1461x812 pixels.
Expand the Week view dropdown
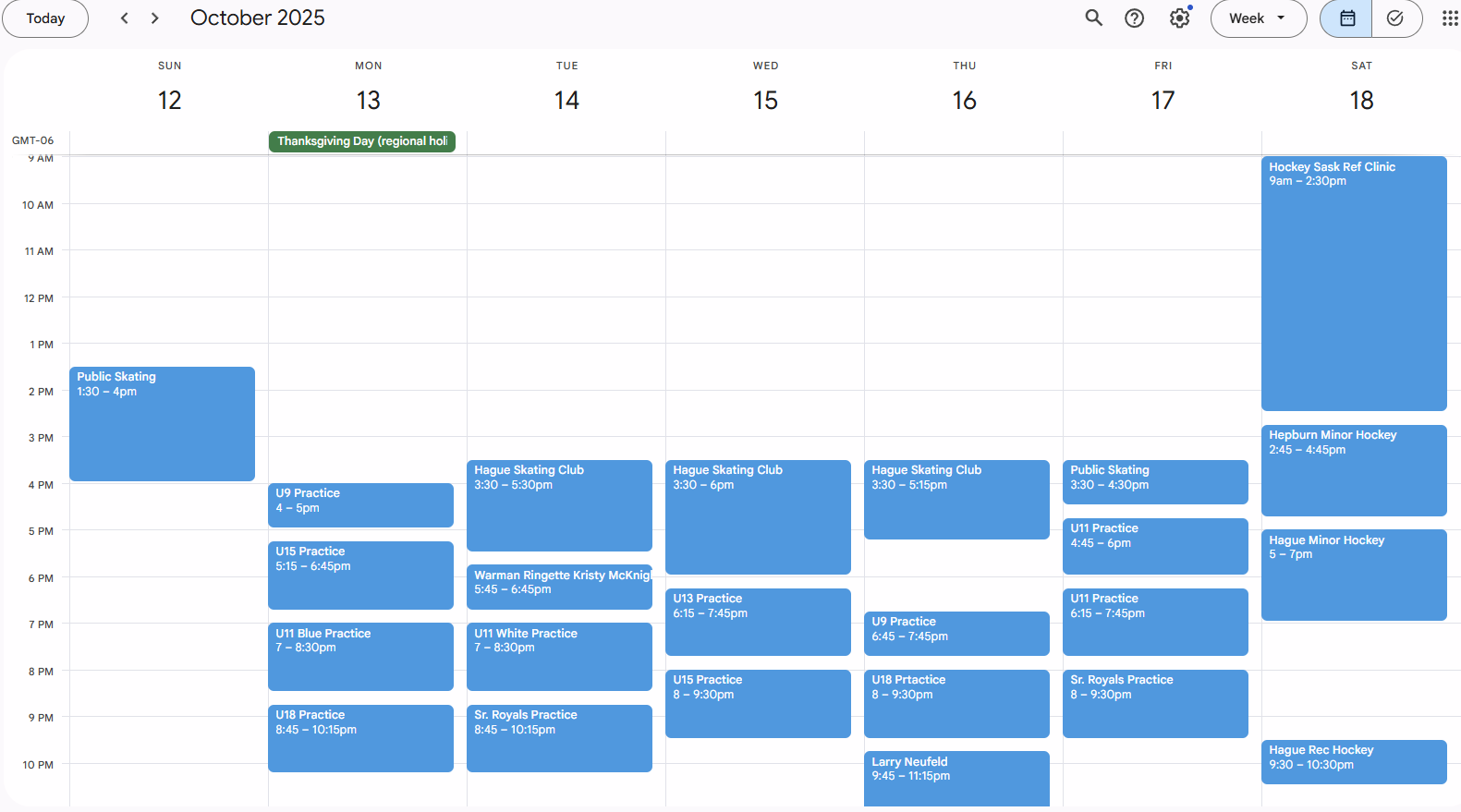click(x=1258, y=18)
